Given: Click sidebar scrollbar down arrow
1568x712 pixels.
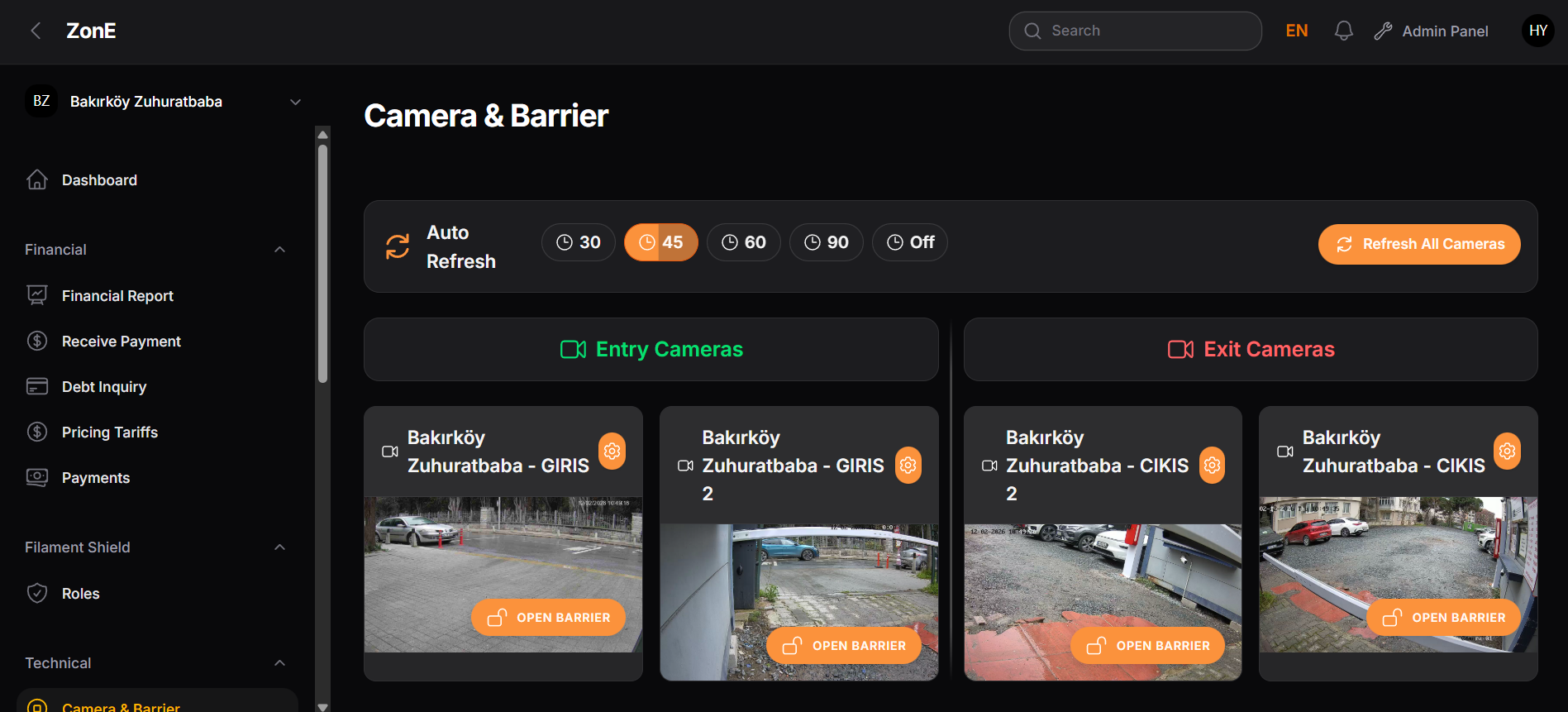Looking at the screenshot, I should click(323, 706).
